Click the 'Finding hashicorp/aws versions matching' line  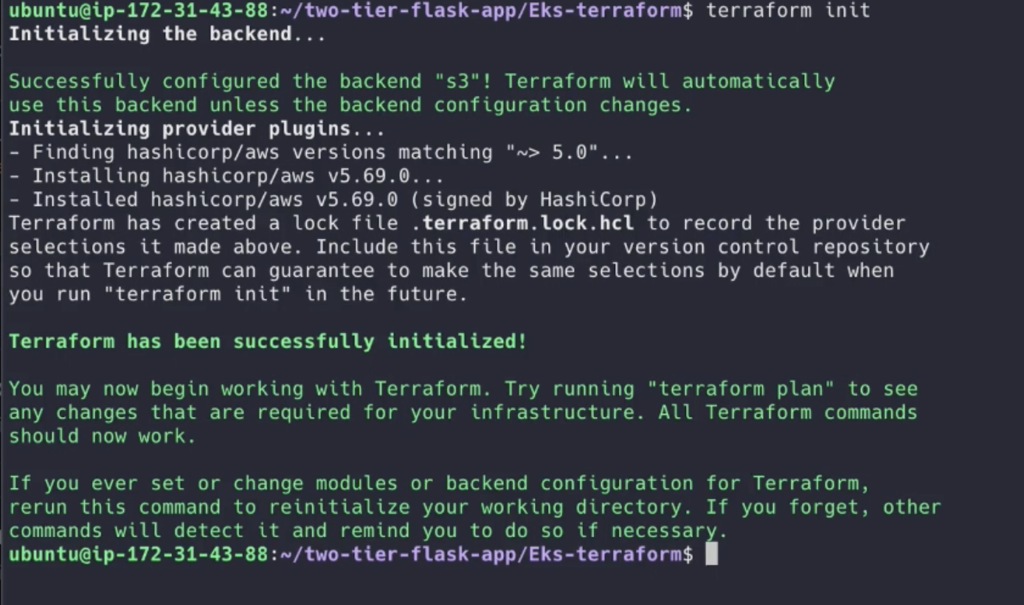click(321, 153)
